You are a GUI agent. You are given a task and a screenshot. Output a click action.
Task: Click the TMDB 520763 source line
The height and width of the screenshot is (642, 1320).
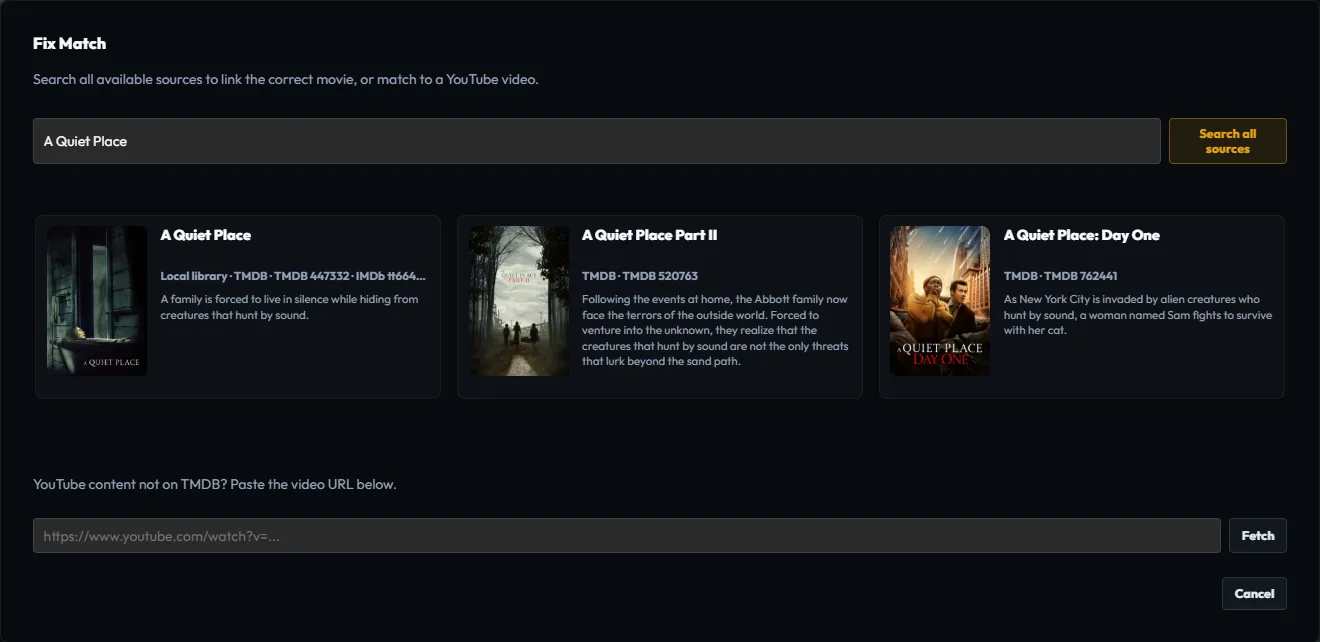(640, 276)
